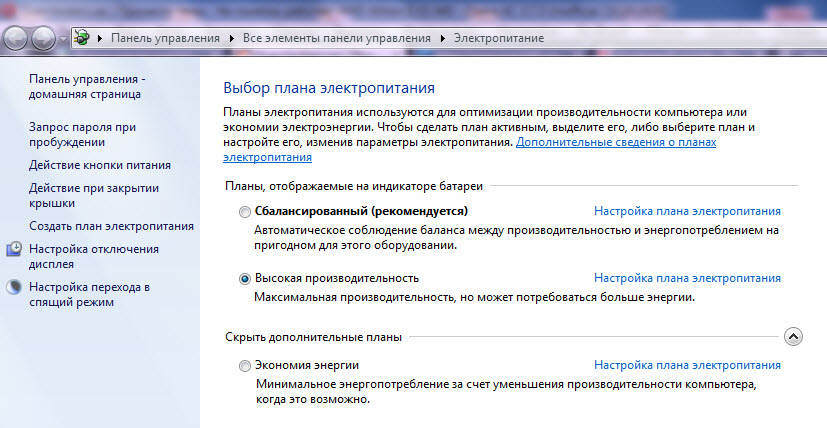Viewport: 827px width, 428px height.
Task: Open Панель управления - домашняя страница link
Action: [x=87, y=87]
